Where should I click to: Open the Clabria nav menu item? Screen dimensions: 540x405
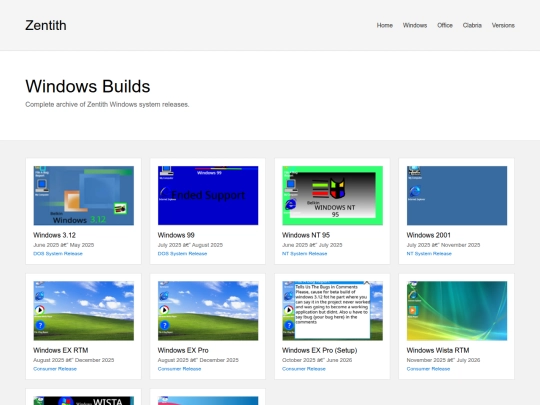tap(472, 25)
